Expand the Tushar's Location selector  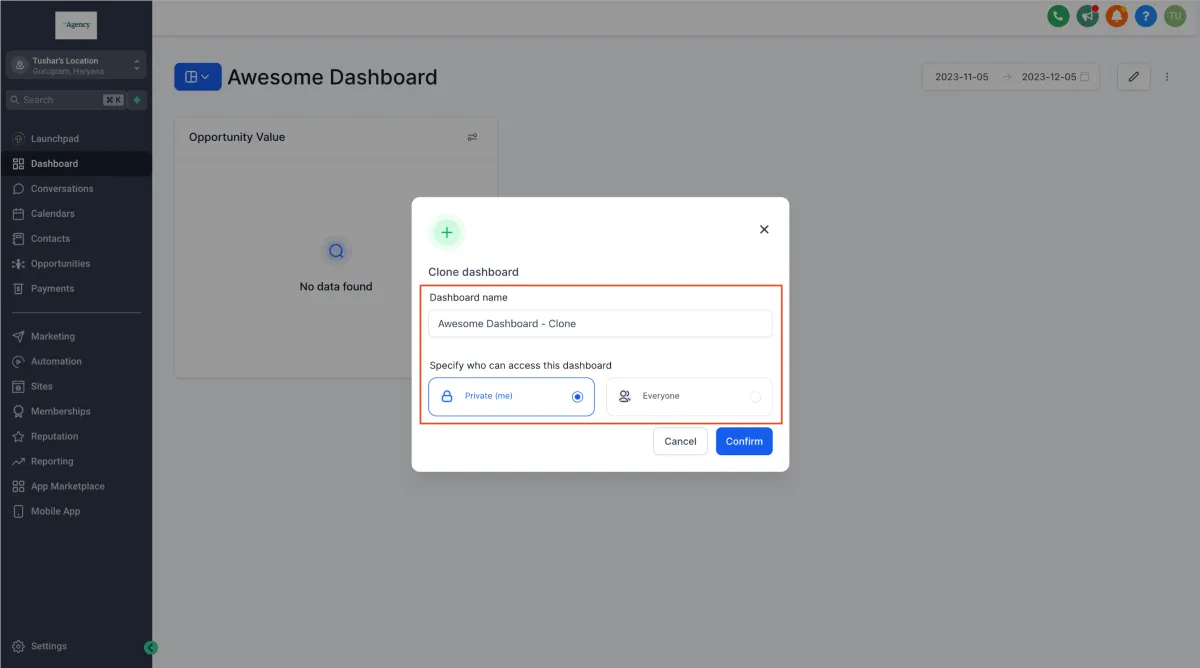pos(76,65)
